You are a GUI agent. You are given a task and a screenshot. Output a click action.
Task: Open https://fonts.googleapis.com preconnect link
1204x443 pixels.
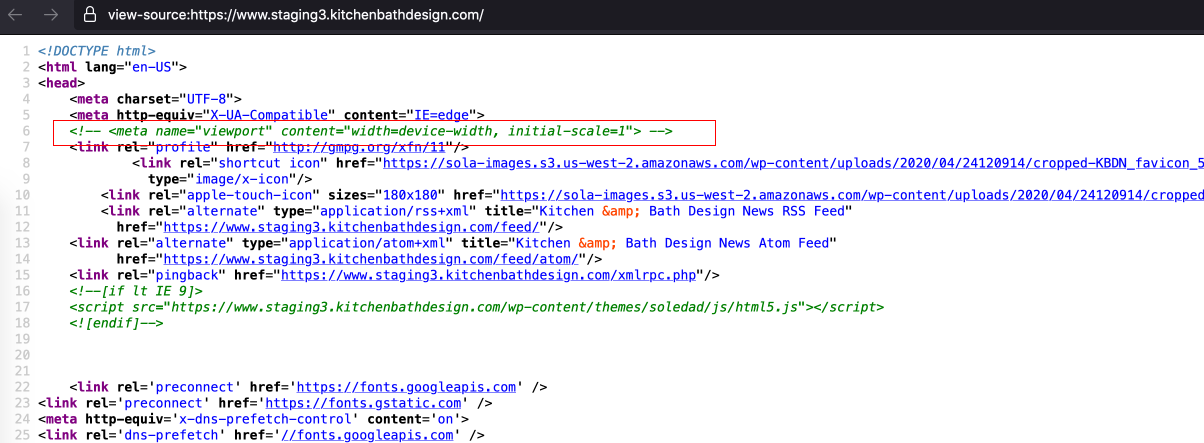pos(405,387)
